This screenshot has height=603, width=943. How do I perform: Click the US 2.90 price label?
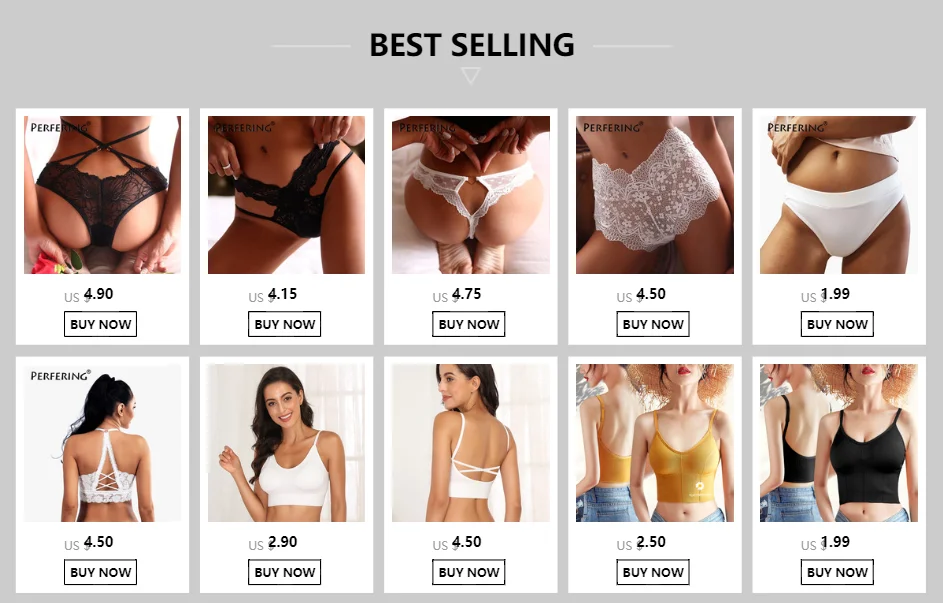(272, 543)
